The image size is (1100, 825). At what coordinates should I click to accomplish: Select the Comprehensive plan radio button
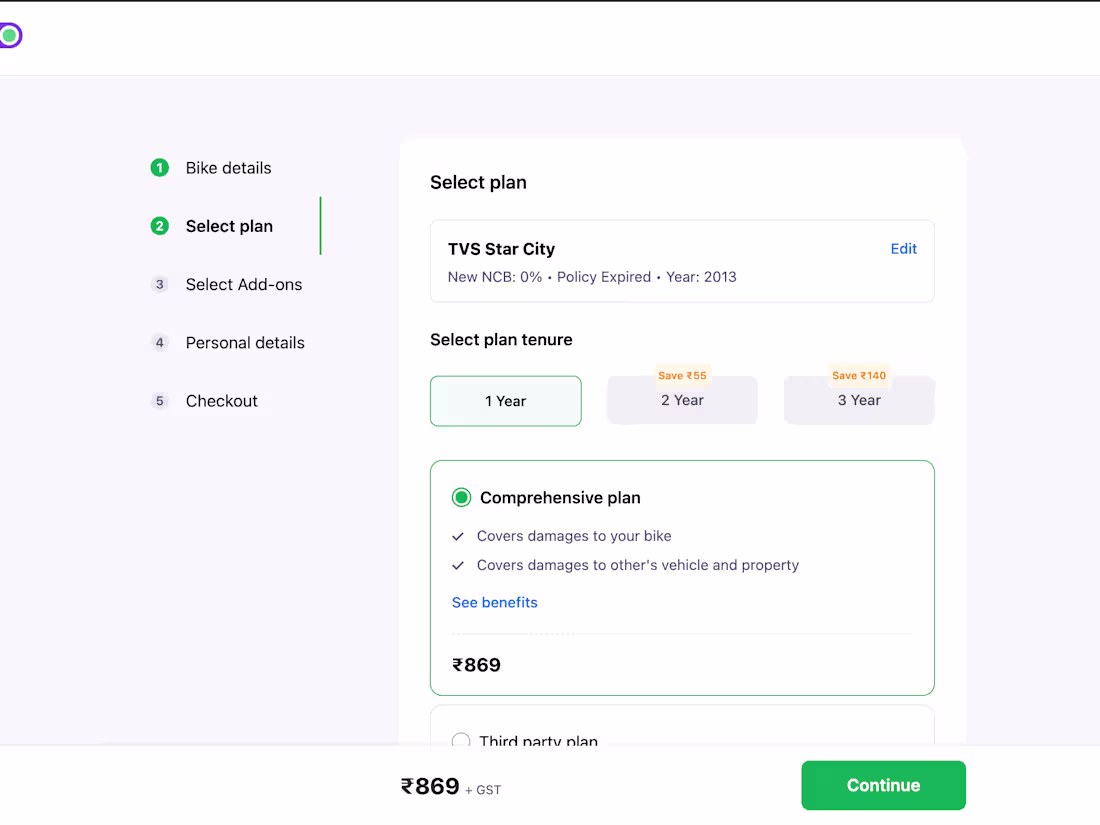461,498
